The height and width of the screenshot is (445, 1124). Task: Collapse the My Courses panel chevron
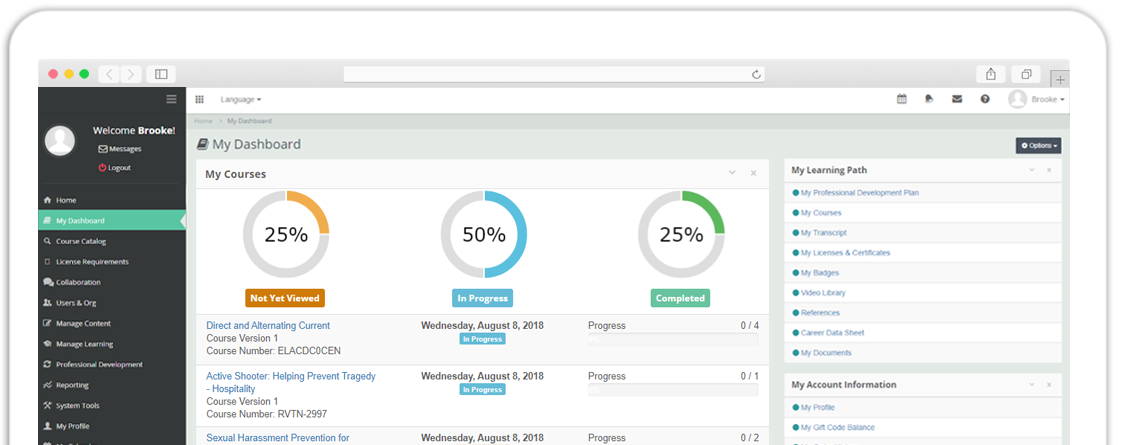(732, 173)
